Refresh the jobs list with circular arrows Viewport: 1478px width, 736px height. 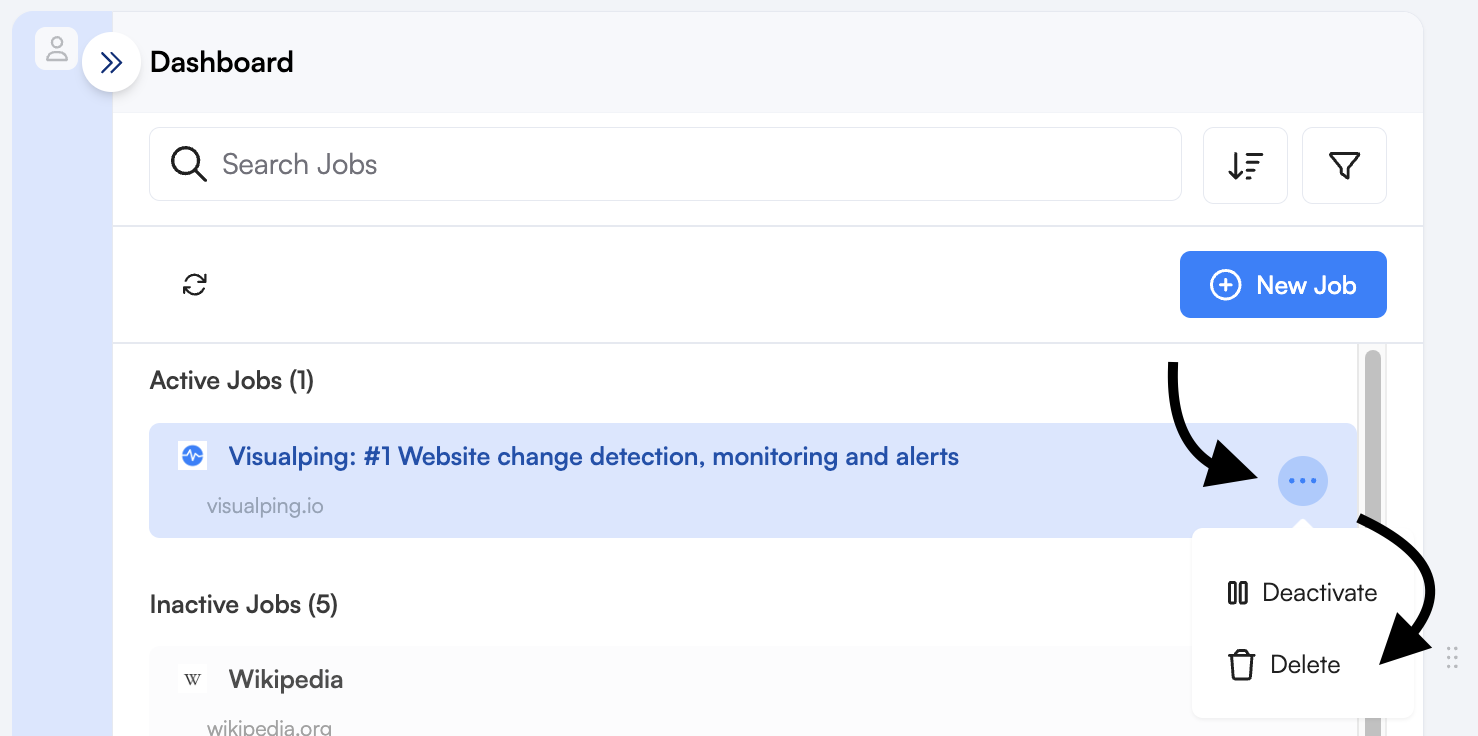[194, 285]
